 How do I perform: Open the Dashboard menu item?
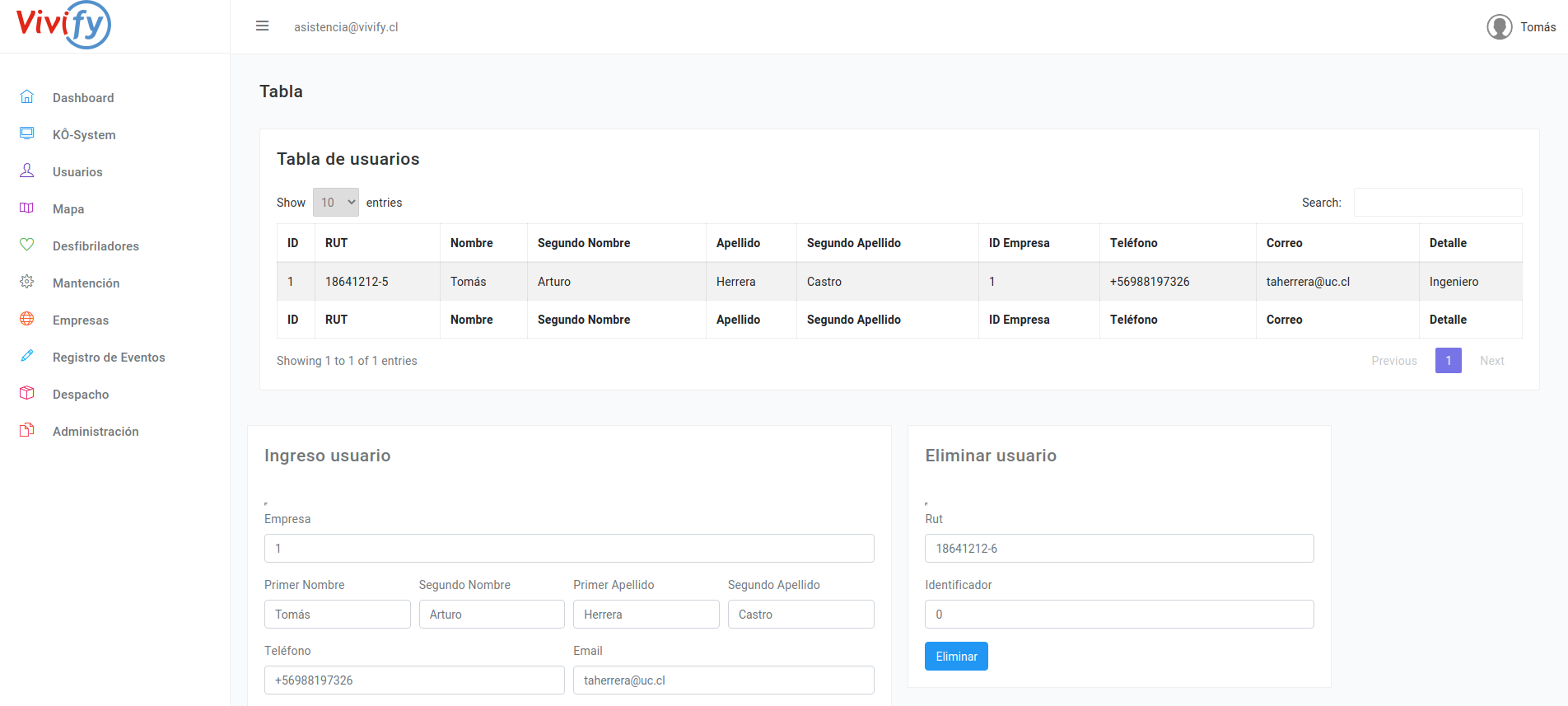pos(83,98)
